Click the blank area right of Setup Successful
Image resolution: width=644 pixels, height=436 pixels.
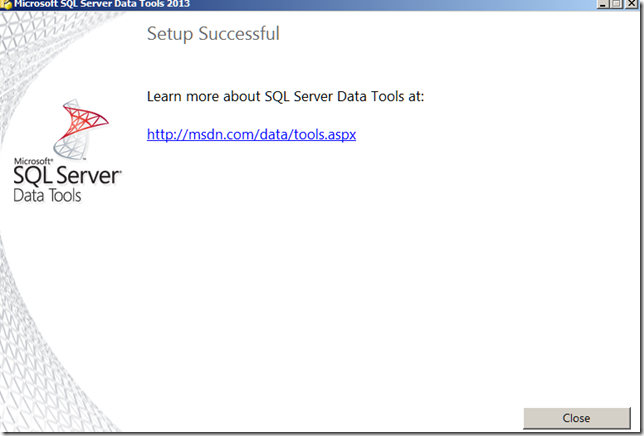click(450, 34)
